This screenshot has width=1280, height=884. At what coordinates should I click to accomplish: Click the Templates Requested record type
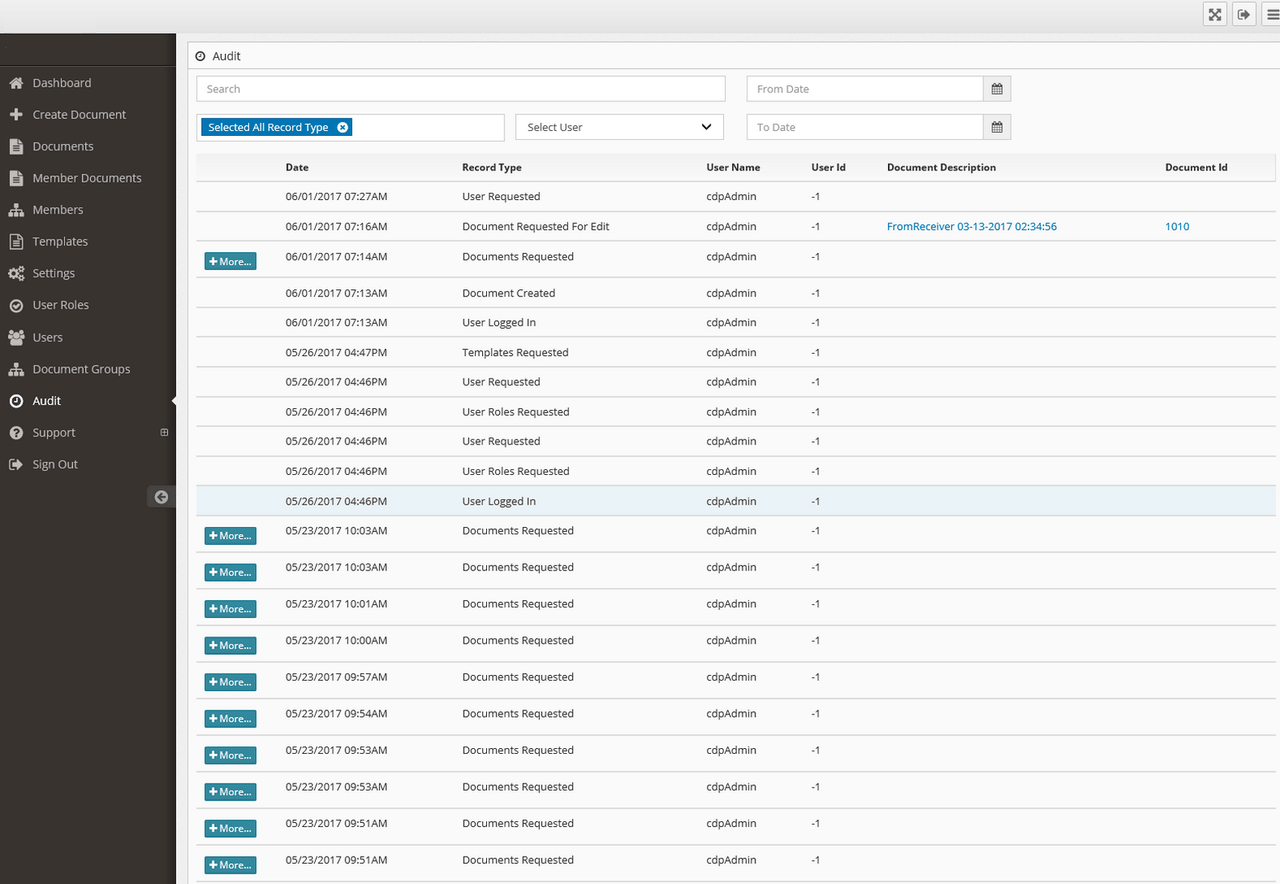[x=515, y=353]
